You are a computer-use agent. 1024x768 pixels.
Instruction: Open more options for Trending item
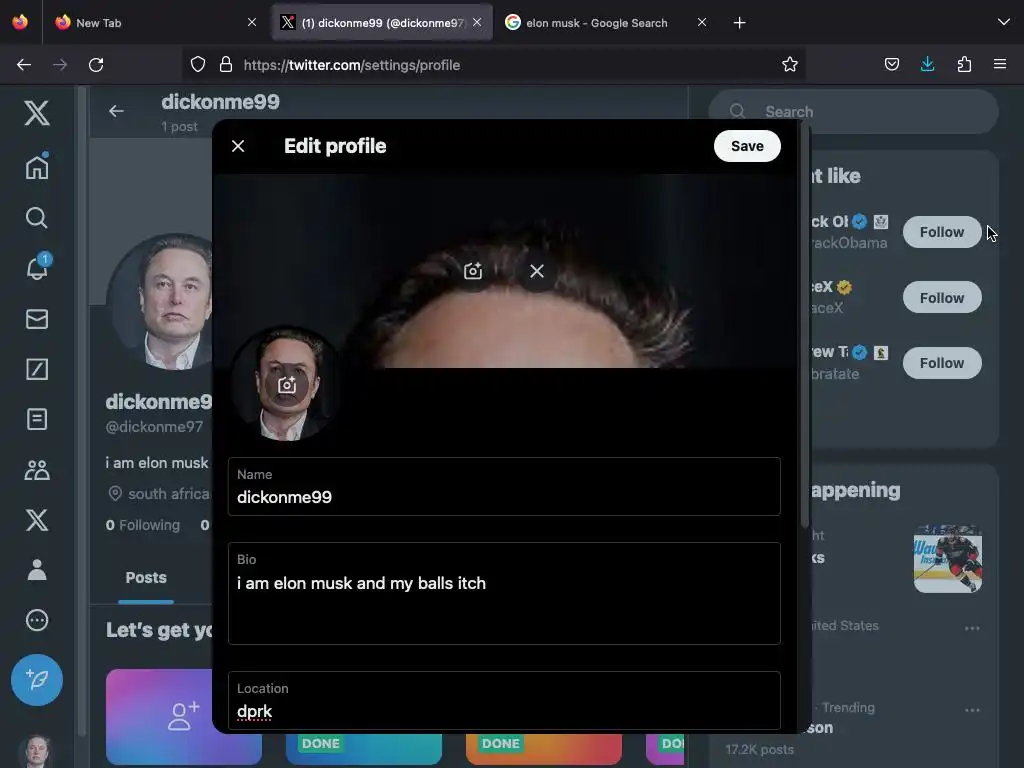972,710
